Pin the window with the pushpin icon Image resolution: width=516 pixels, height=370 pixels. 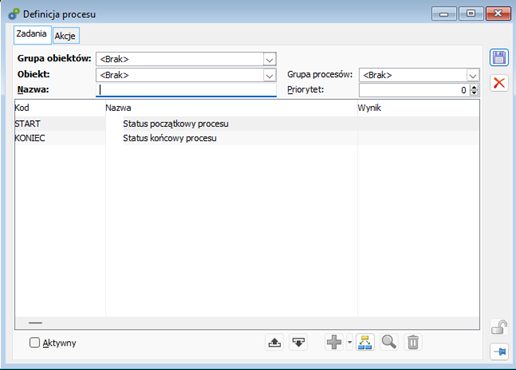click(499, 352)
